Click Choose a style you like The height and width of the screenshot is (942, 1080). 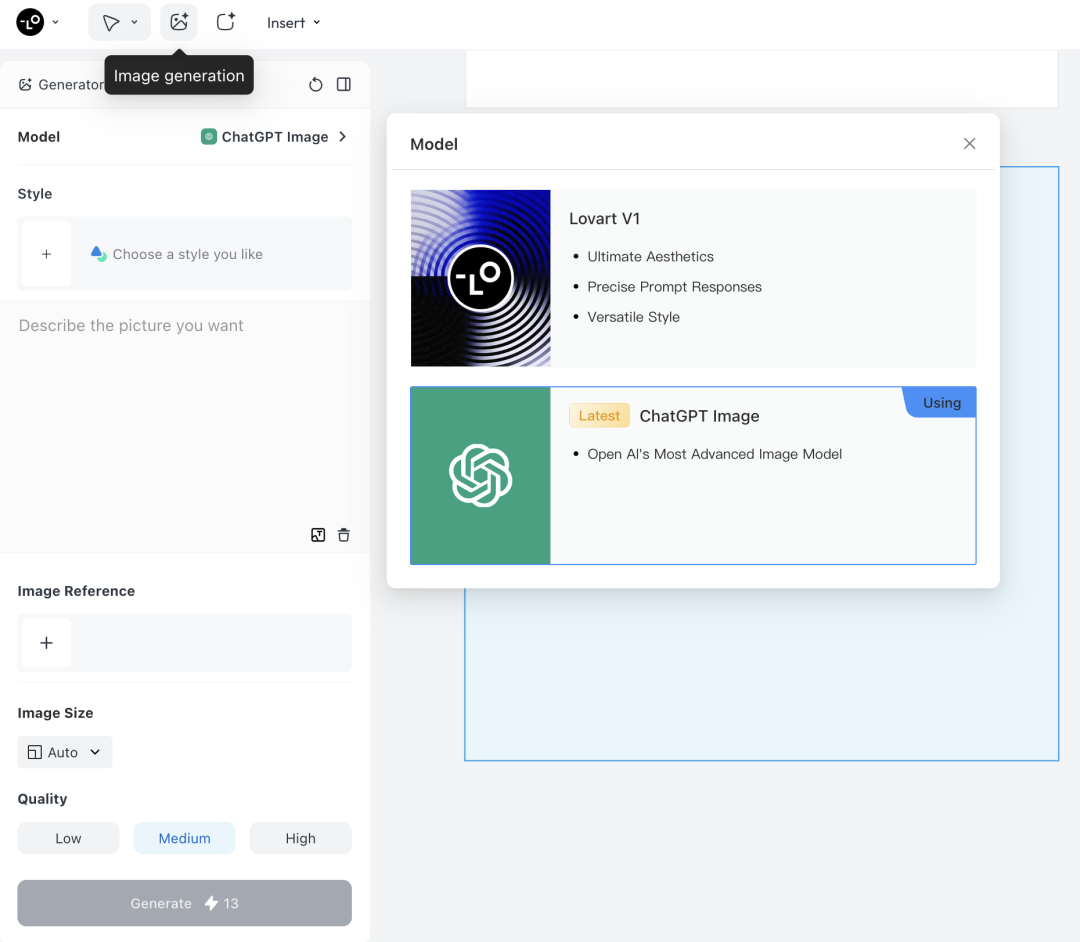(x=187, y=254)
